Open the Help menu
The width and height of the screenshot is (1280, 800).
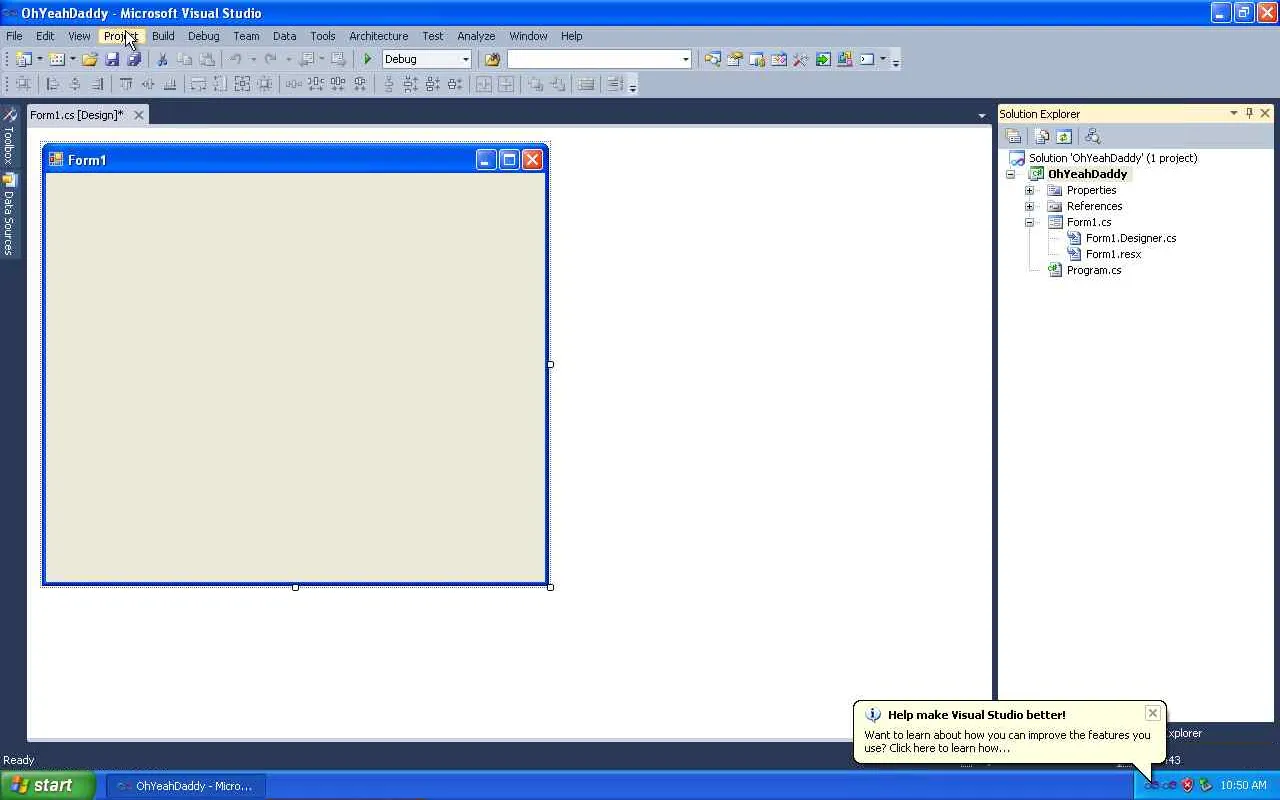tap(571, 36)
